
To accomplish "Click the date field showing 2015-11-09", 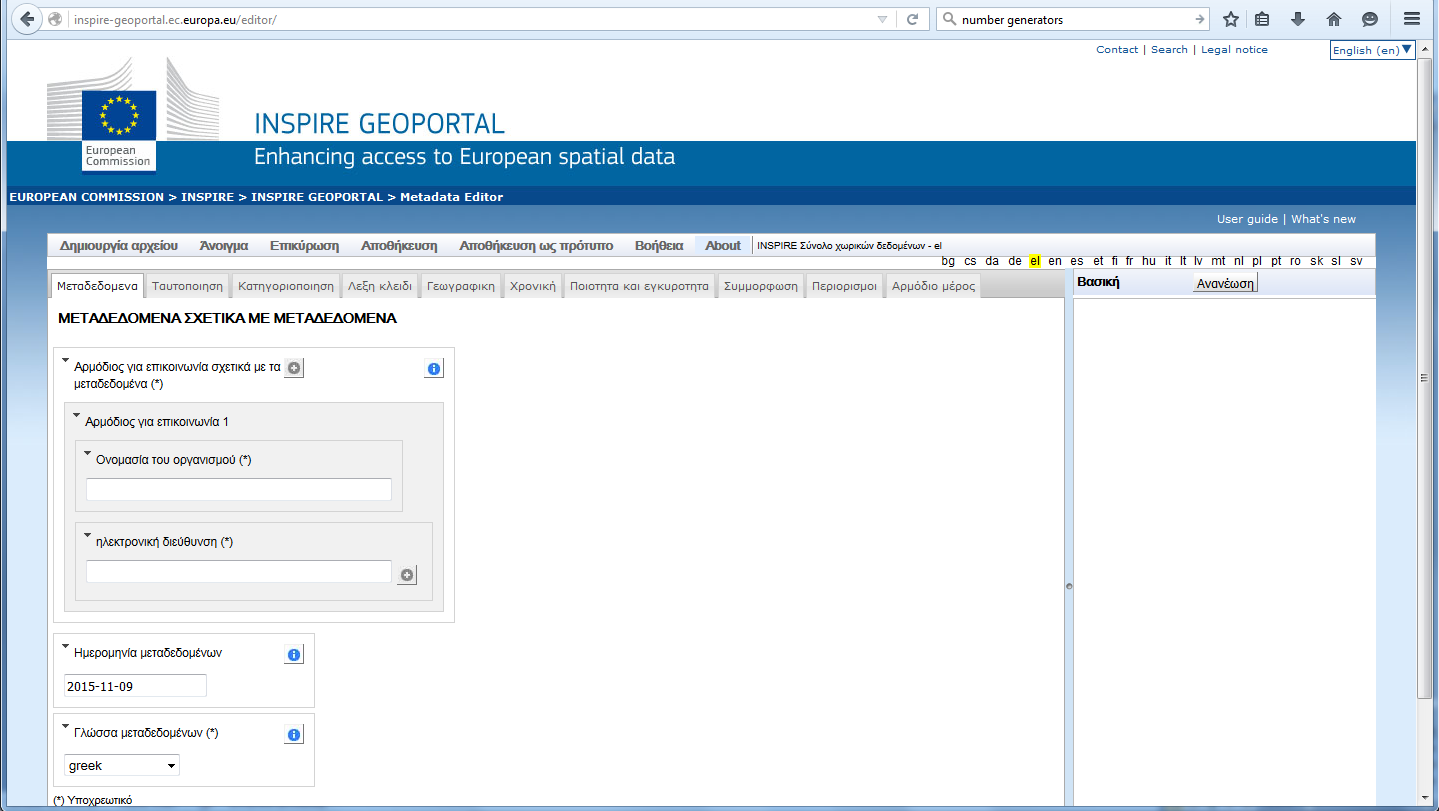I will pos(135,686).
